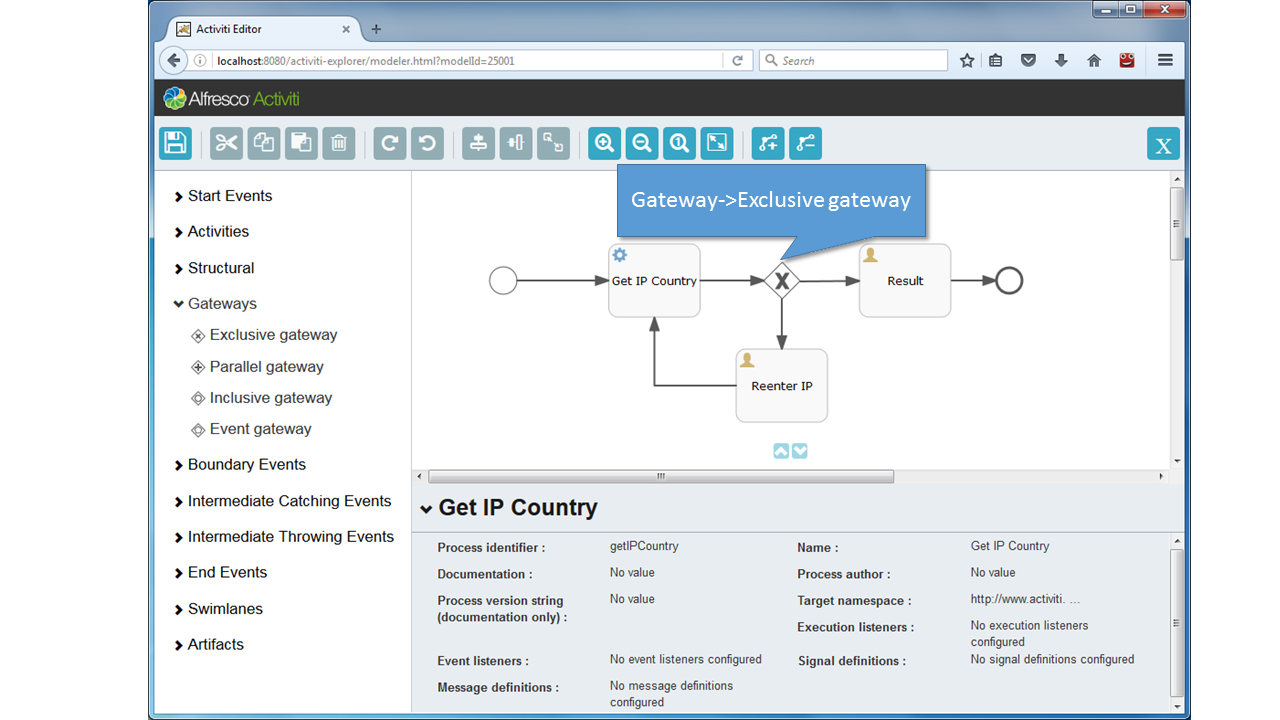Open a new browser tab
Viewport: 1280px width, 720px height.
tap(376, 29)
